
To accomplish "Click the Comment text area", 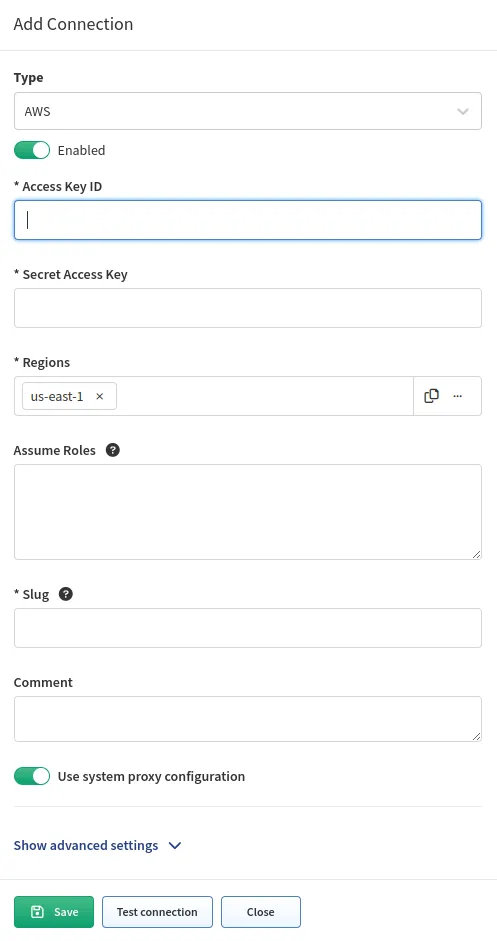I will click(x=248, y=719).
